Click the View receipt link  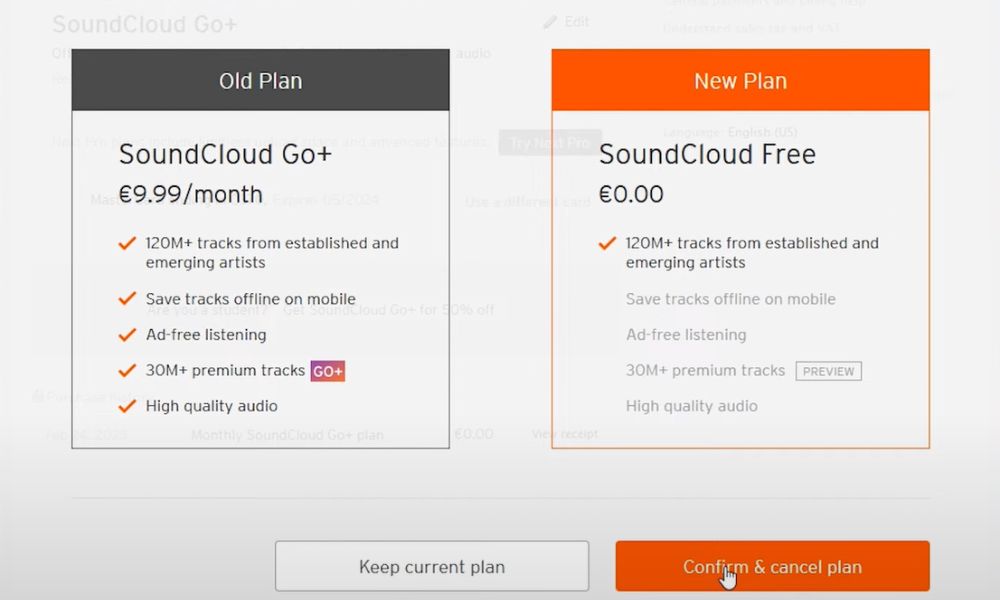point(566,434)
